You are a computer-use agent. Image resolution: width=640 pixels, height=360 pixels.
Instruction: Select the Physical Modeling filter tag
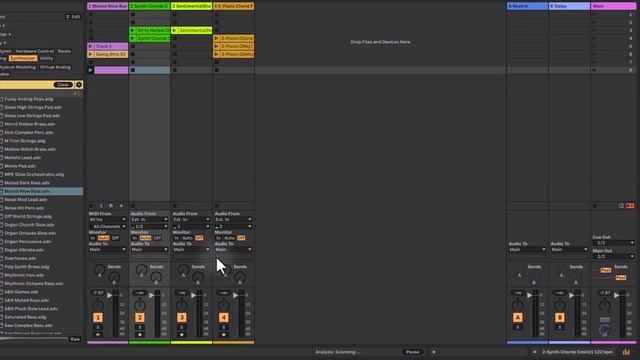[x=18, y=67]
